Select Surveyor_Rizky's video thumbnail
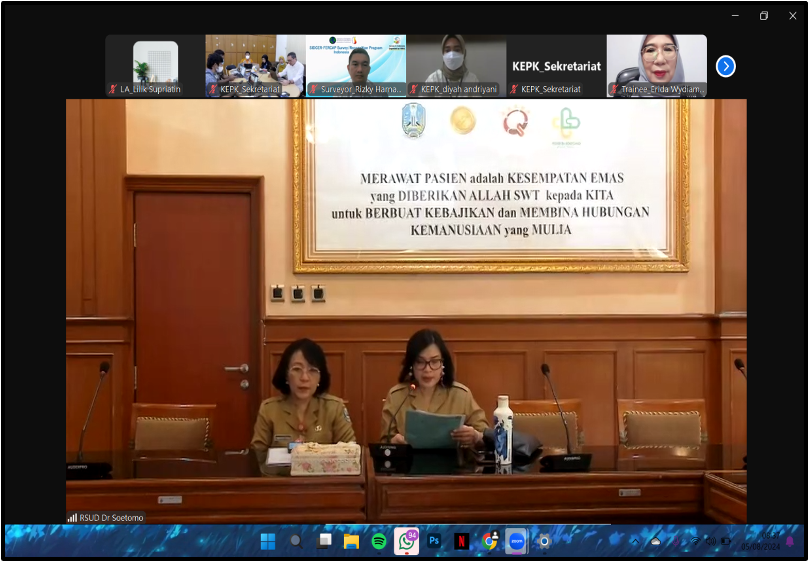808x562 pixels. pyautogui.click(x=356, y=65)
